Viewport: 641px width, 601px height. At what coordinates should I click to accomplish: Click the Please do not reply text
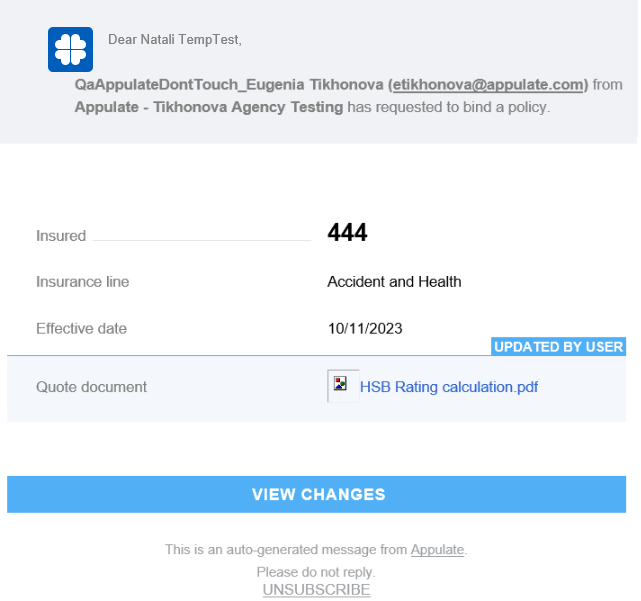316,572
